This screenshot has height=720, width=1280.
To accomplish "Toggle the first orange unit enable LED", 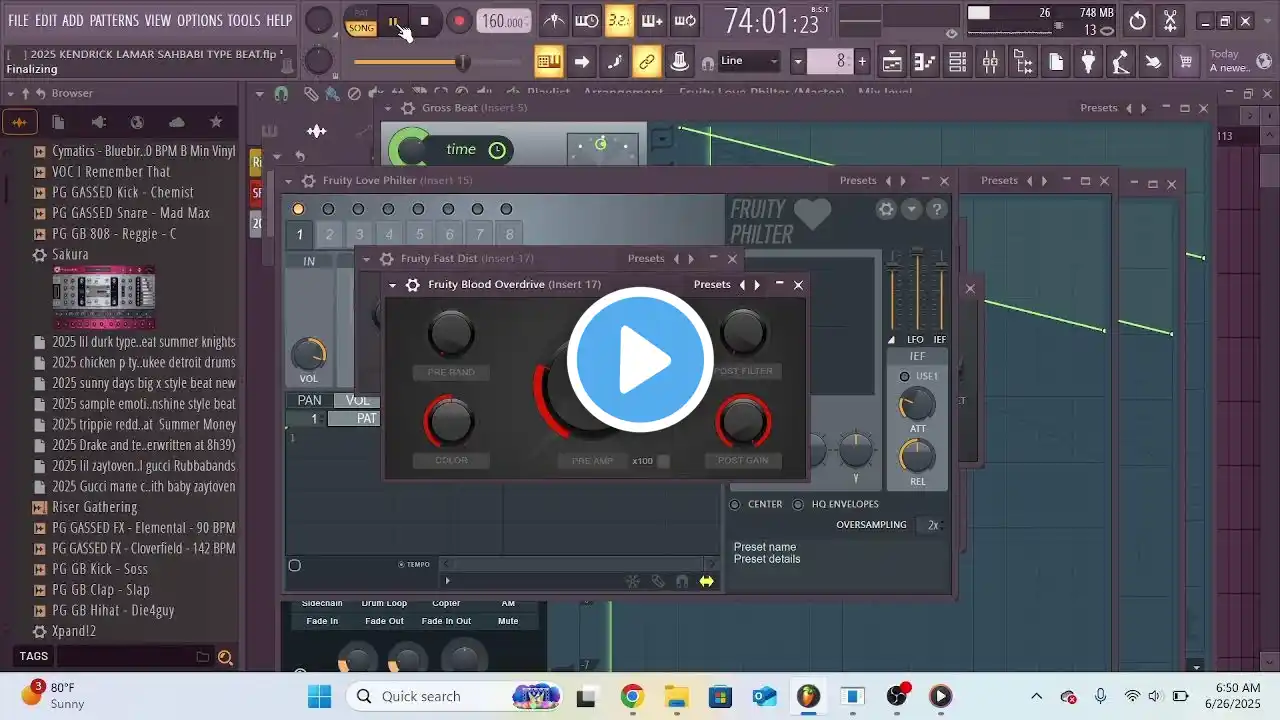I will [x=298, y=209].
